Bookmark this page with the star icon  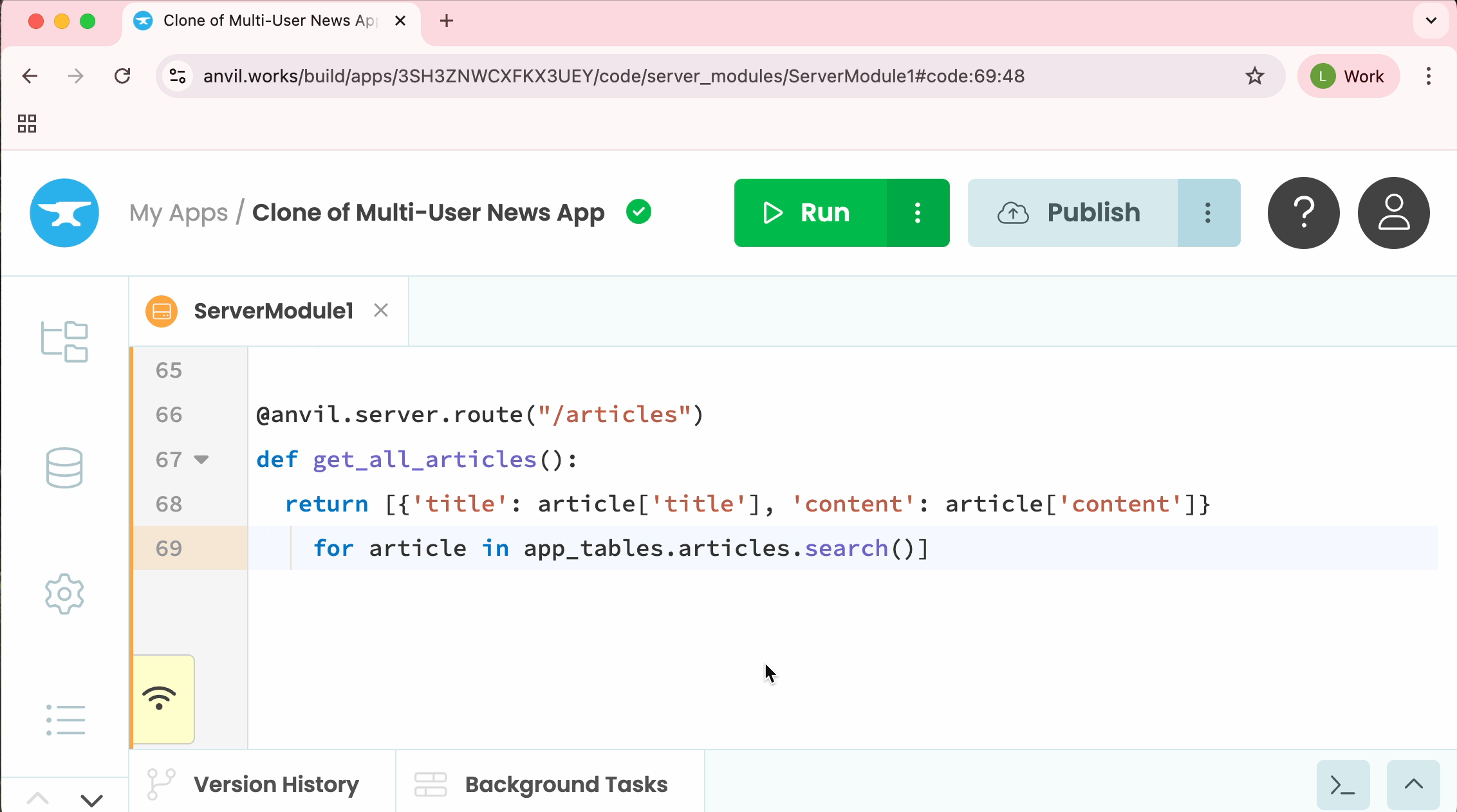click(1254, 76)
